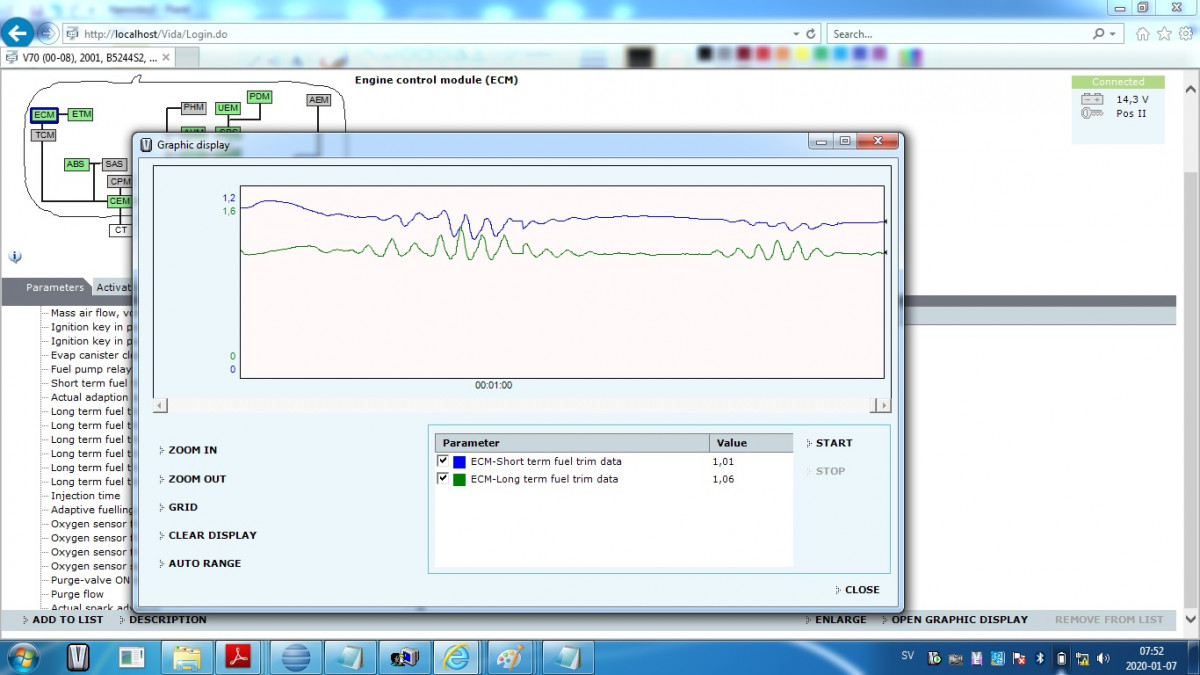
Task: Switch to the Parameters tab
Action: point(54,288)
